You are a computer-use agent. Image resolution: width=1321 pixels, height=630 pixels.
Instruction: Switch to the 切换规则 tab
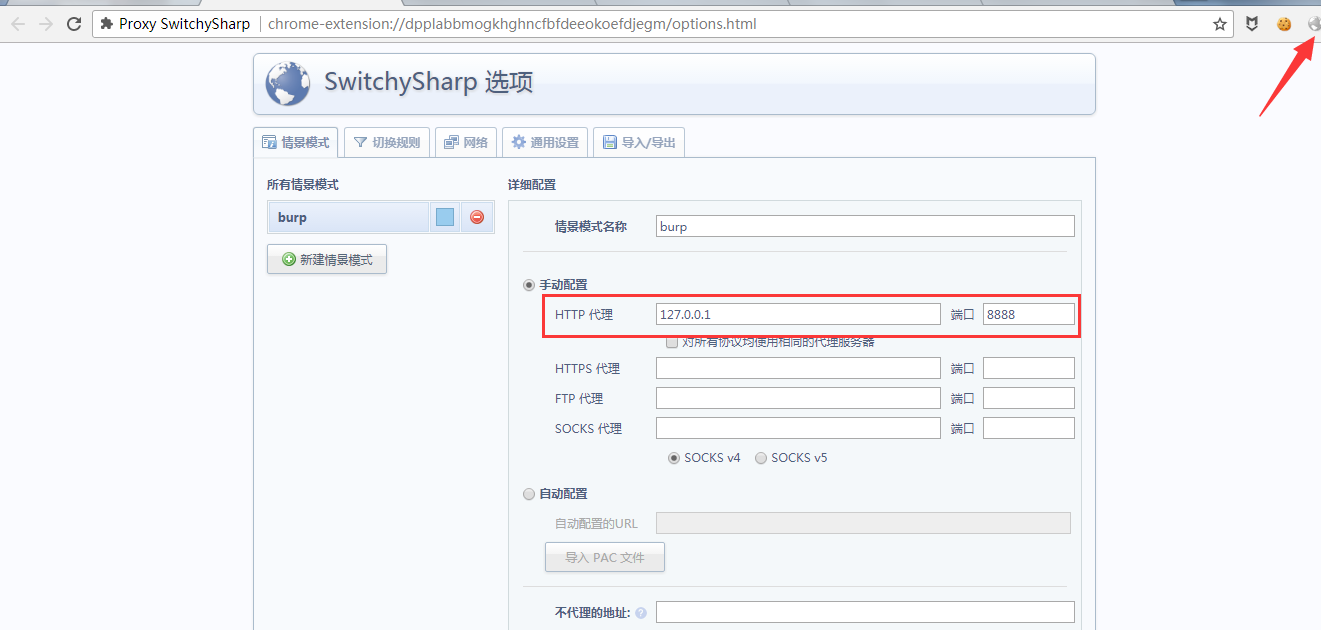(387, 143)
